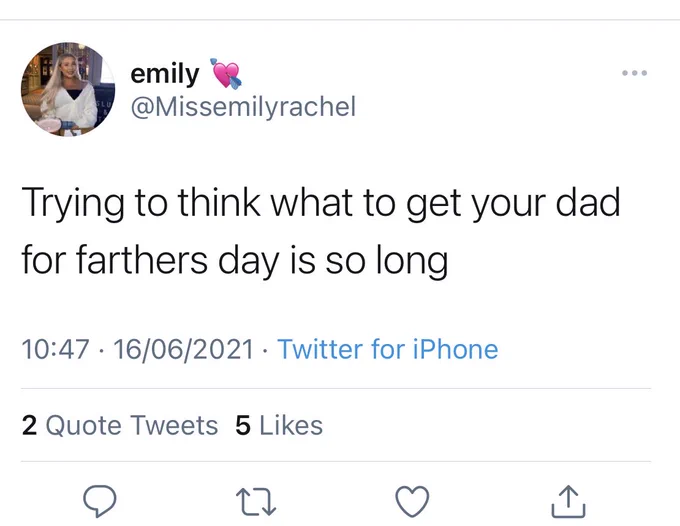Click the Twitter for iPhone link
The width and height of the screenshot is (680, 526).
[388, 349]
